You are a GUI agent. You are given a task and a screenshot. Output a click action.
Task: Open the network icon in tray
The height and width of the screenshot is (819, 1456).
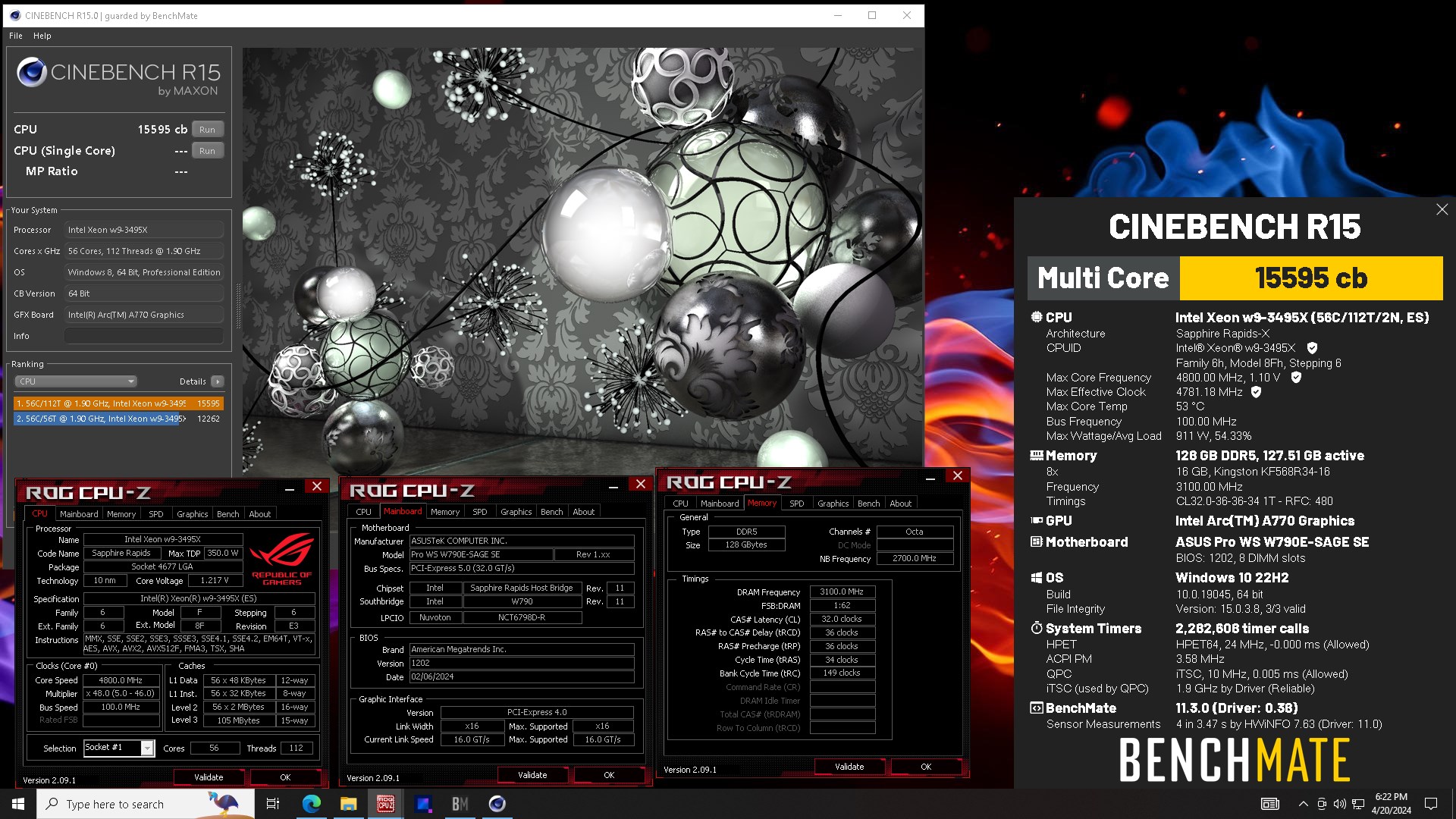tap(1358, 804)
